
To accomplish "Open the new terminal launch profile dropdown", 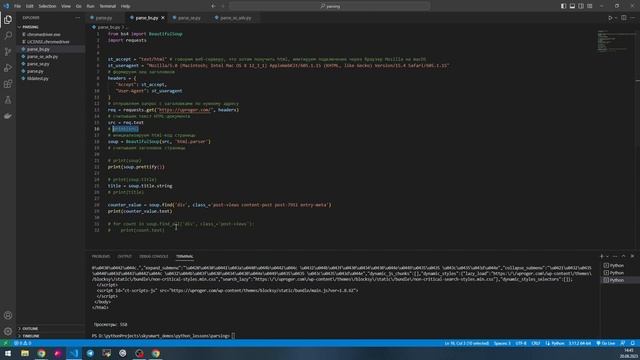I will [607, 256].
